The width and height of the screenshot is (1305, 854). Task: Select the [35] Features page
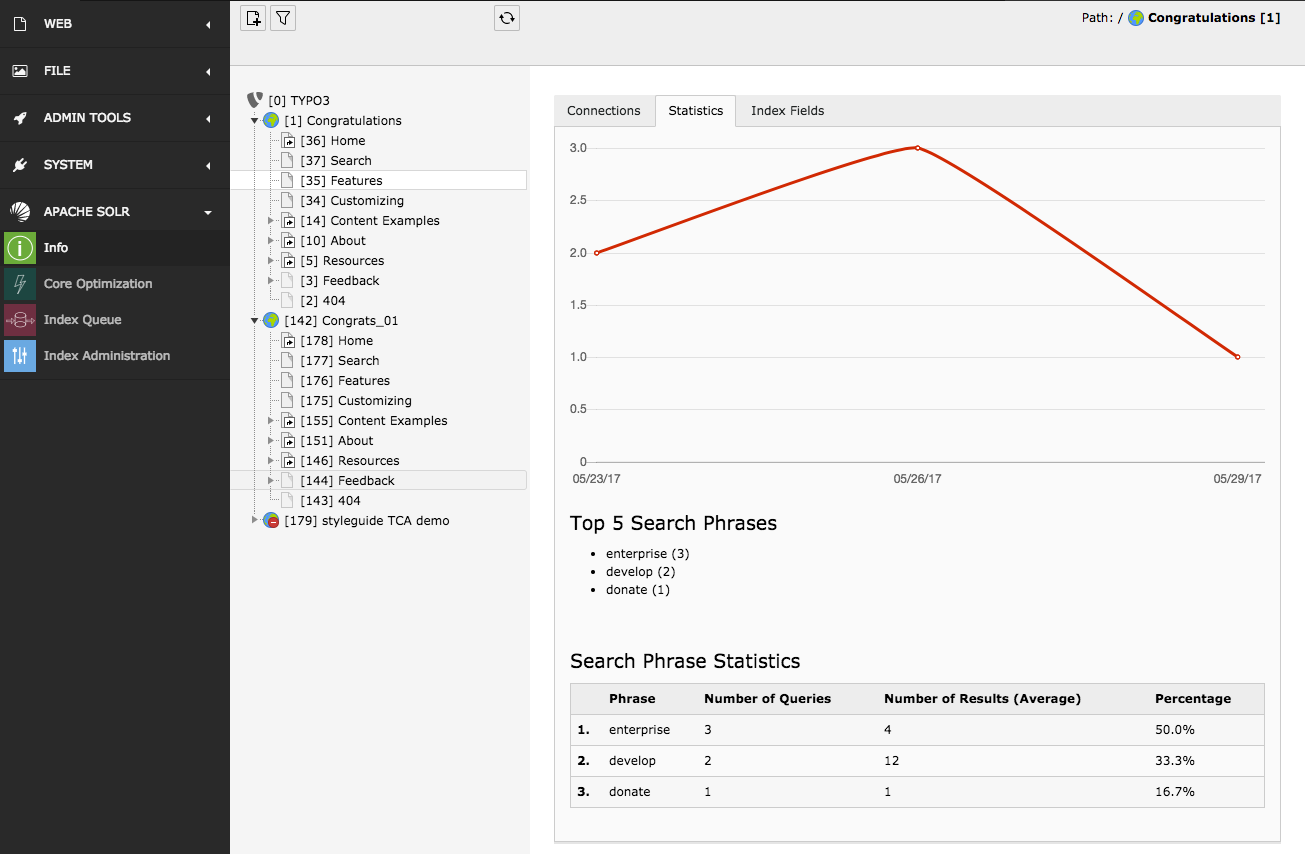pyautogui.click(x=356, y=181)
